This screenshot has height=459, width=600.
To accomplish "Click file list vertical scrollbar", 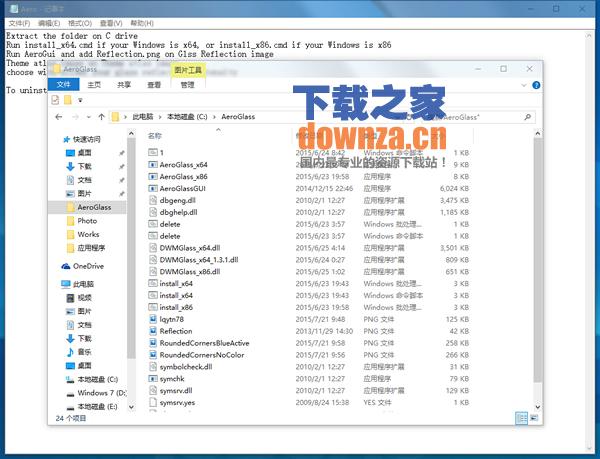I will [538, 260].
